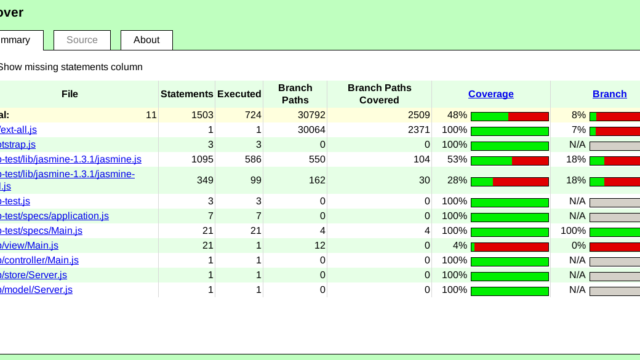Screen dimensions: 640x360
Task: Open the jasmine-1.3.1/jasmine.js file link
Action: (71, 159)
